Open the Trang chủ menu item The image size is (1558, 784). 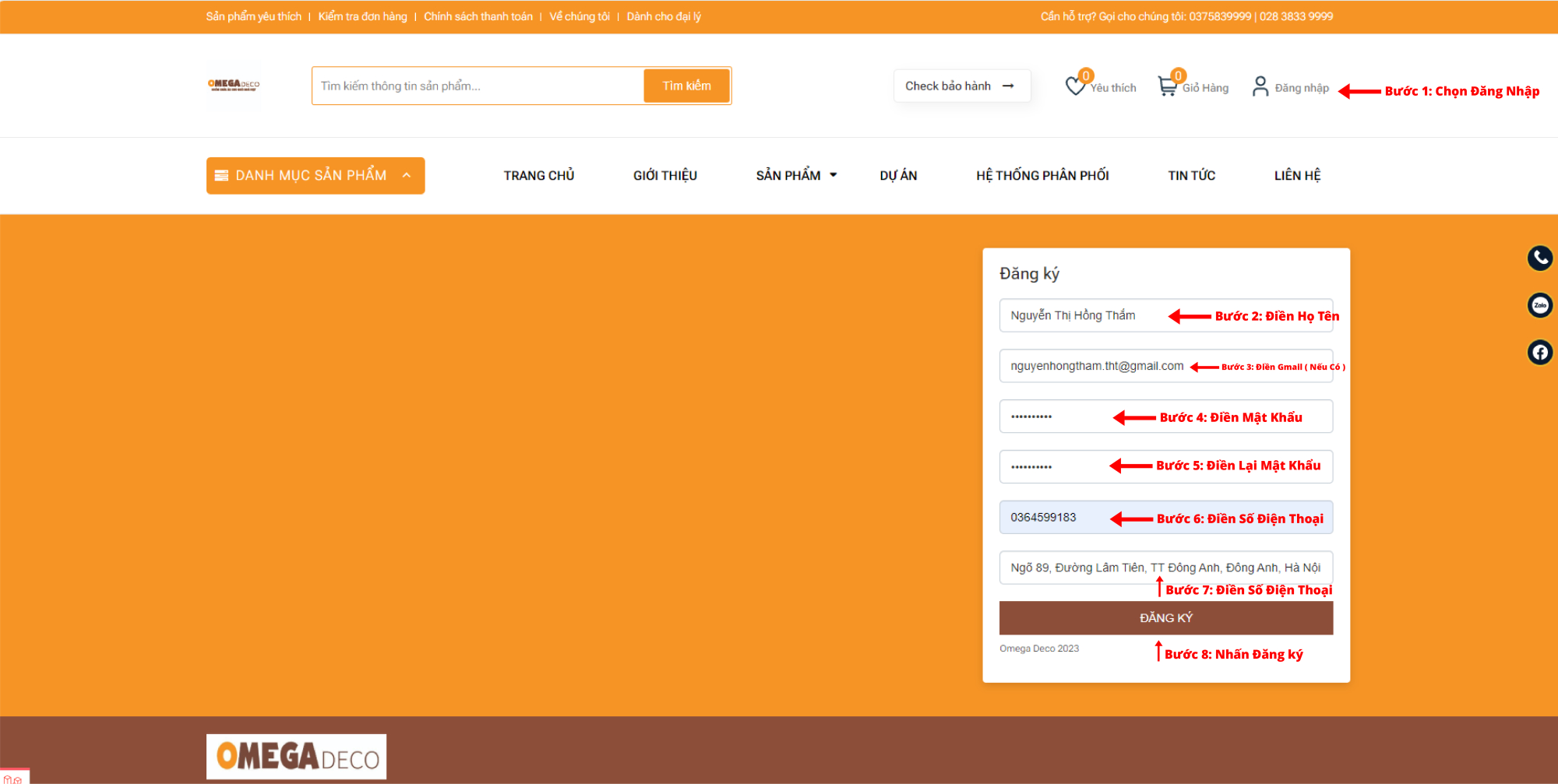click(x=538, y=176)
